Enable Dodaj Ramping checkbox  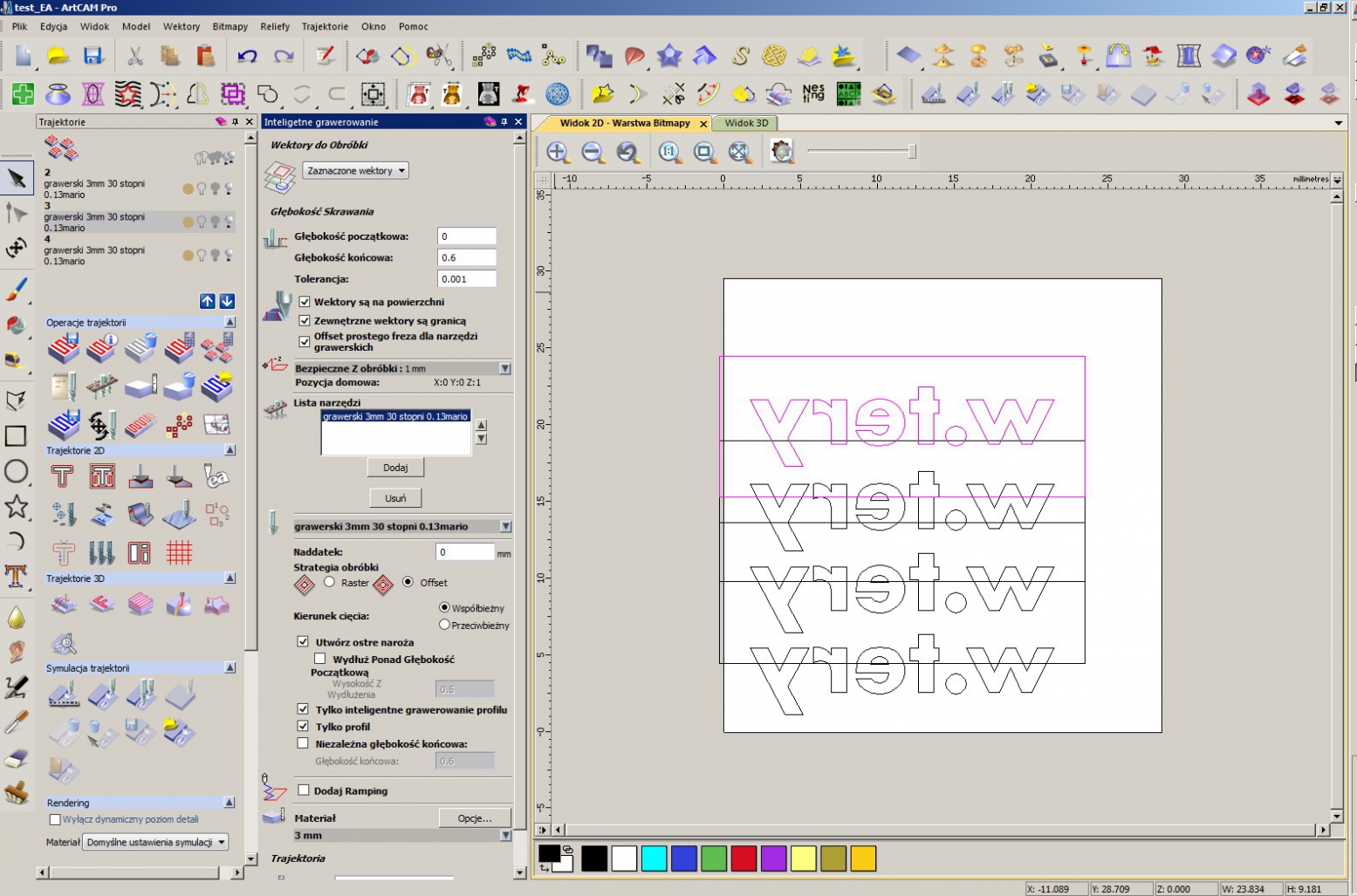pos(304,790)
